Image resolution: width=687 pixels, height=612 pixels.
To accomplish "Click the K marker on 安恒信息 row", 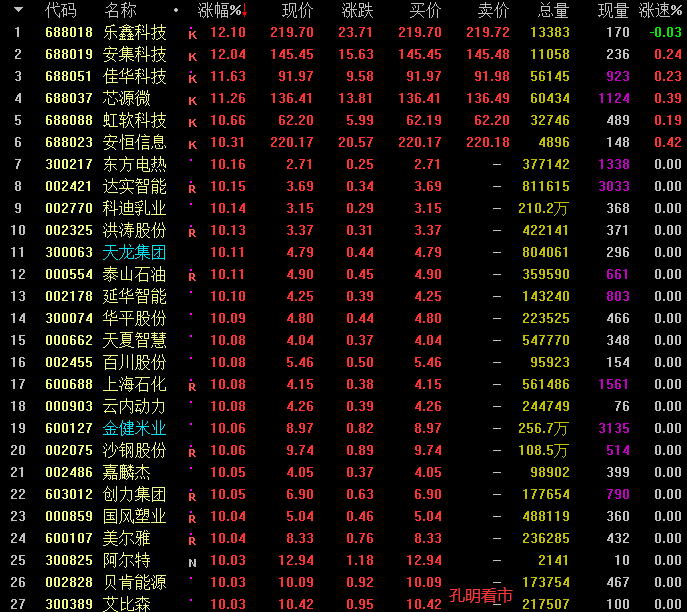I will 192,144.
